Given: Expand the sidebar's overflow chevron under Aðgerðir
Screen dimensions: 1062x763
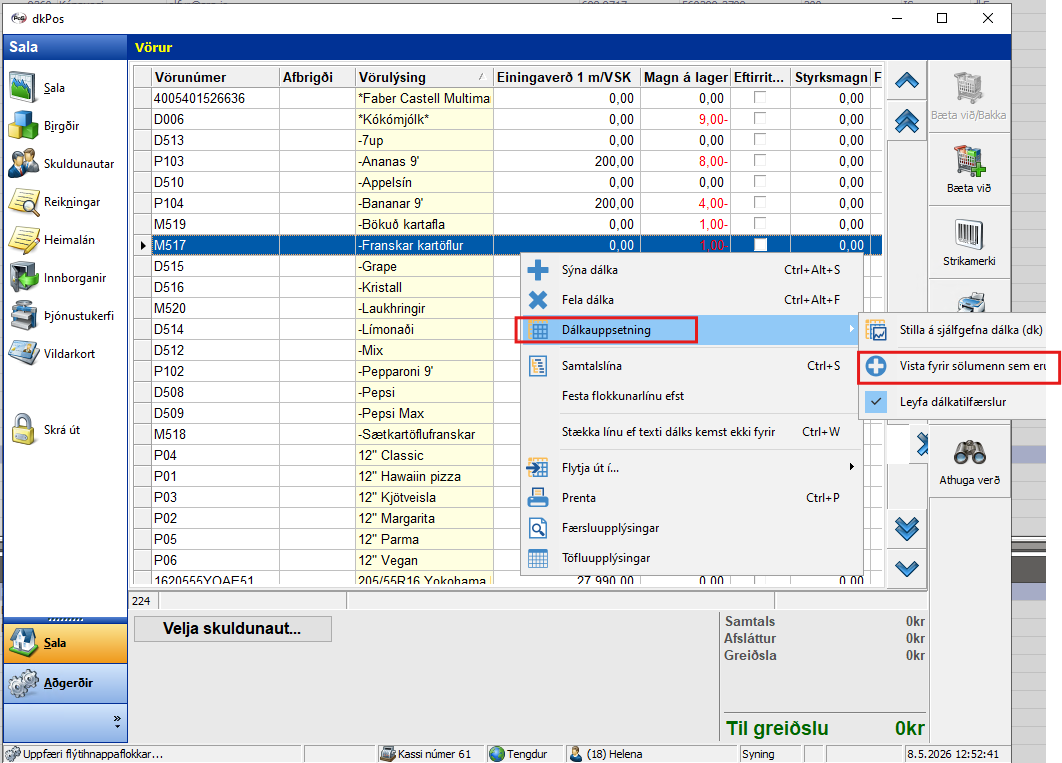Looking at the screenshot, I should [117, 722].
